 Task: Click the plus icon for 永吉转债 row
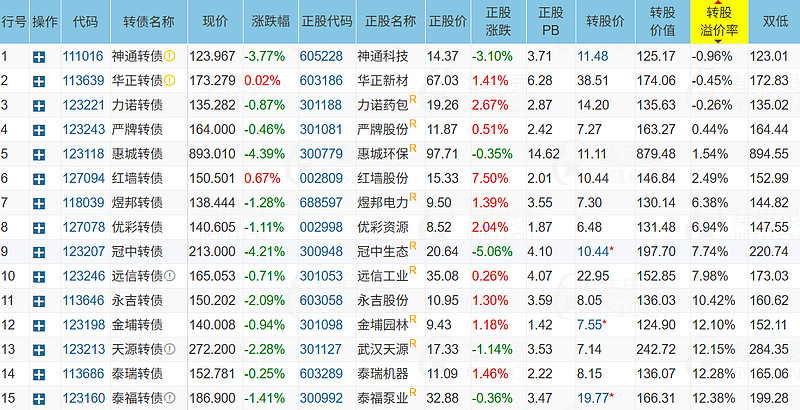tap(39, 301)
